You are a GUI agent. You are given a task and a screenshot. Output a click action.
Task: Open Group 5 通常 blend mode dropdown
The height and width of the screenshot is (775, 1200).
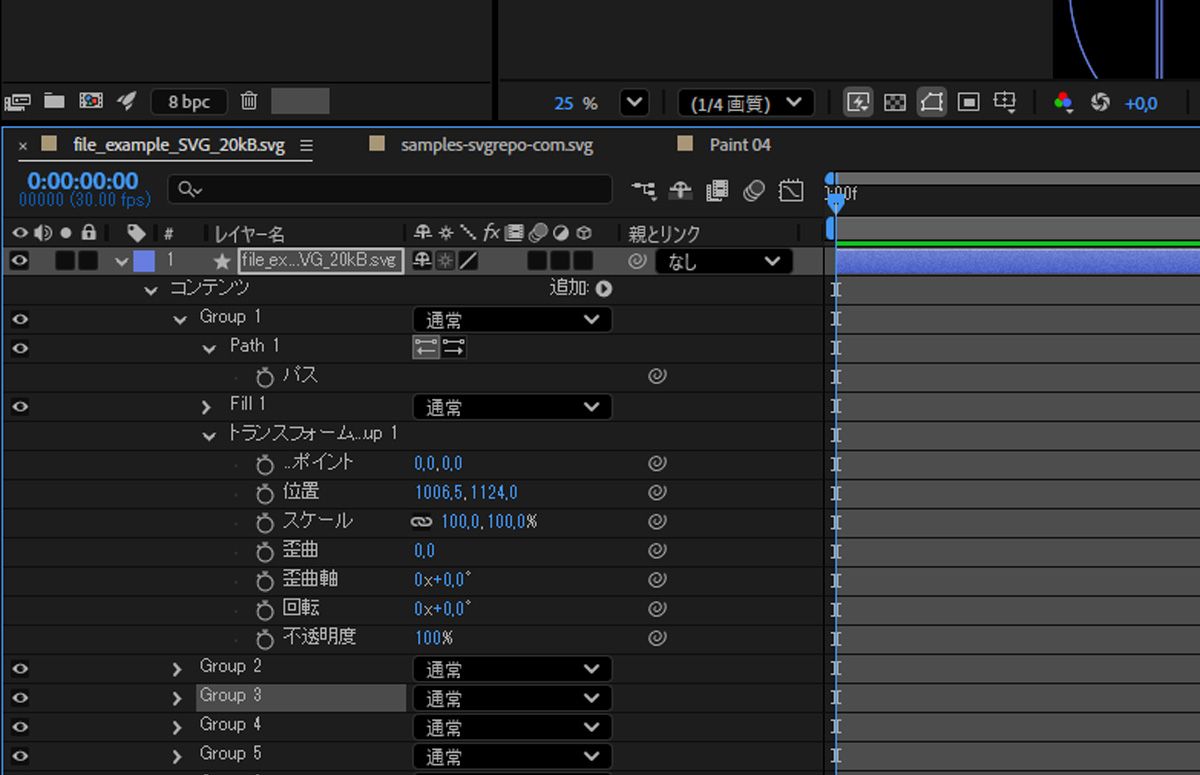tap(512, 756)
